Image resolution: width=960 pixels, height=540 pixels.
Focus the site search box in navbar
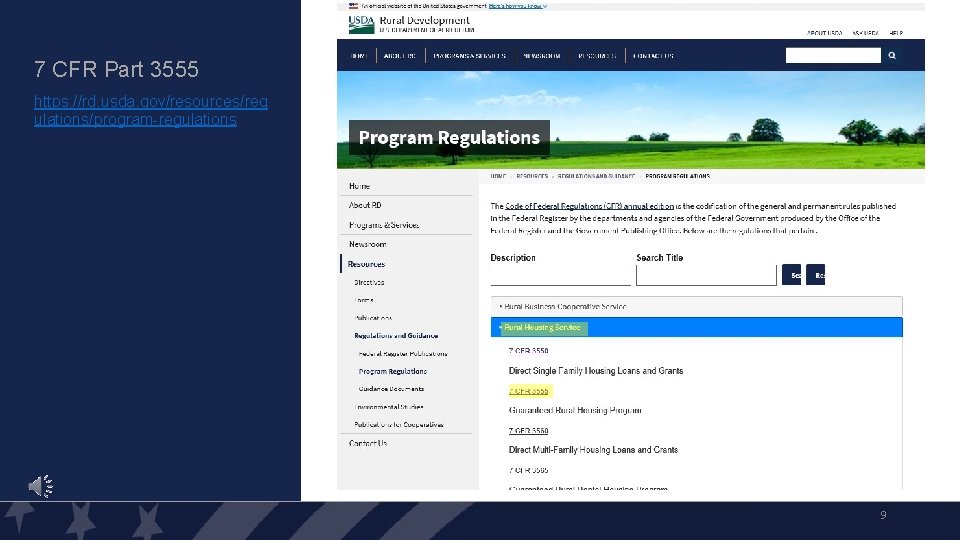[x=833, y=56]
